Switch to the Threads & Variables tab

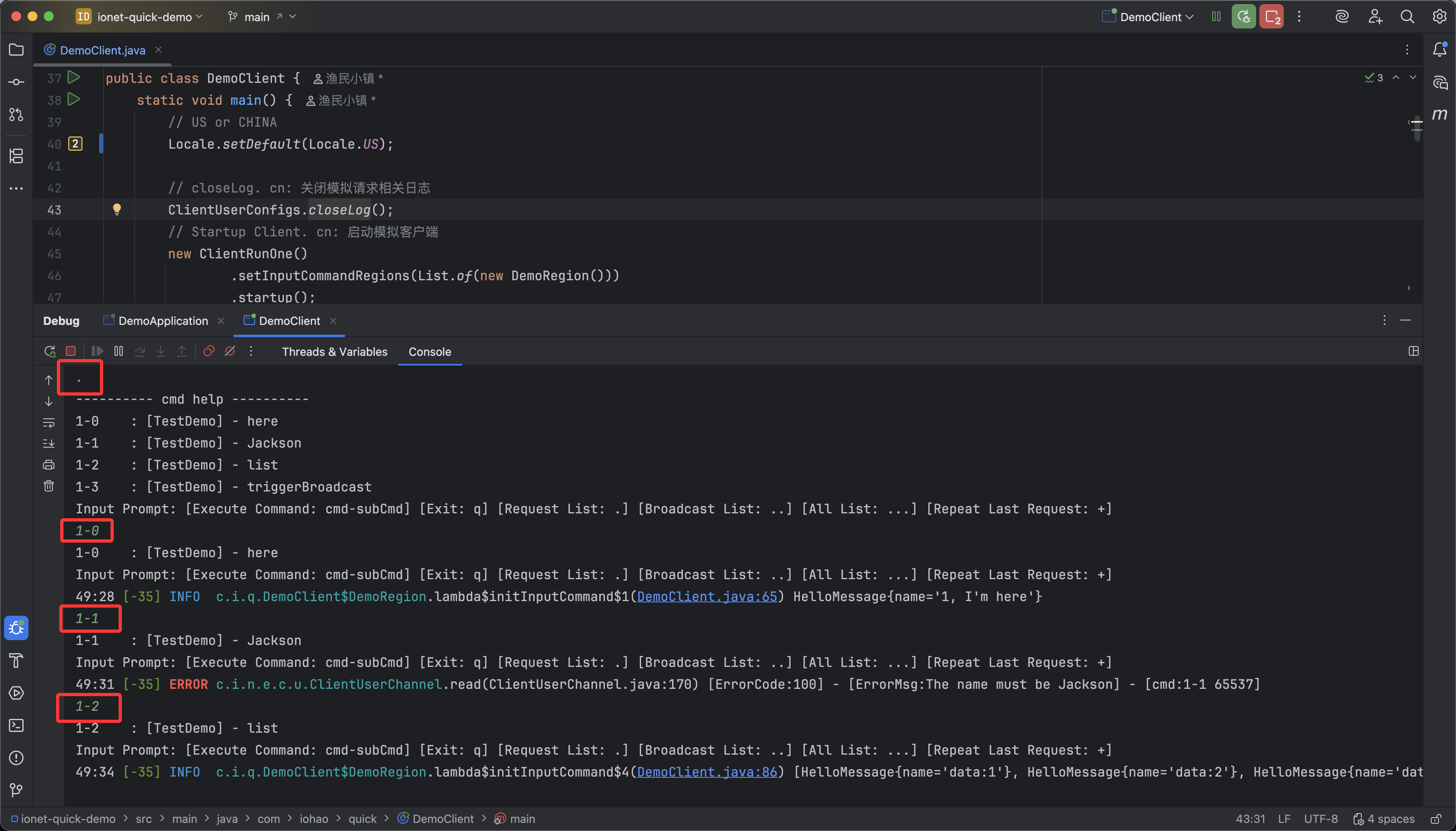[334, 352]
